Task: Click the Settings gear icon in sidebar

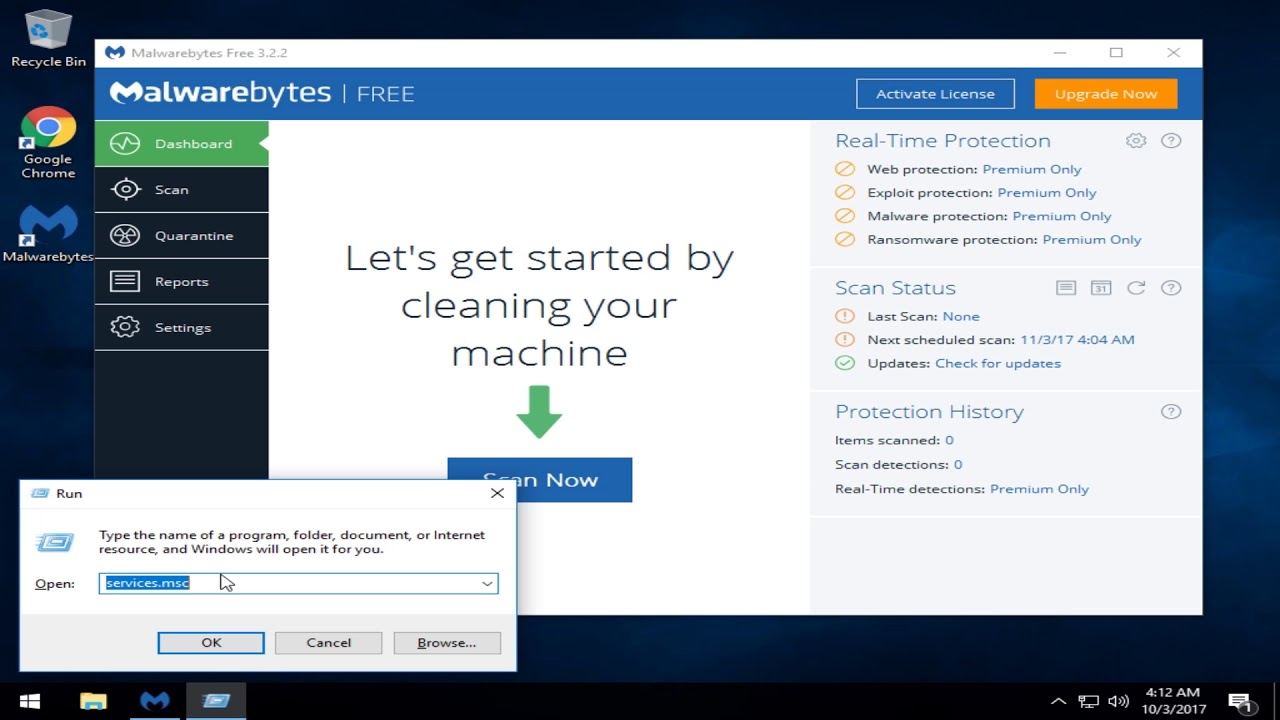Action: (x=125, y=327)
